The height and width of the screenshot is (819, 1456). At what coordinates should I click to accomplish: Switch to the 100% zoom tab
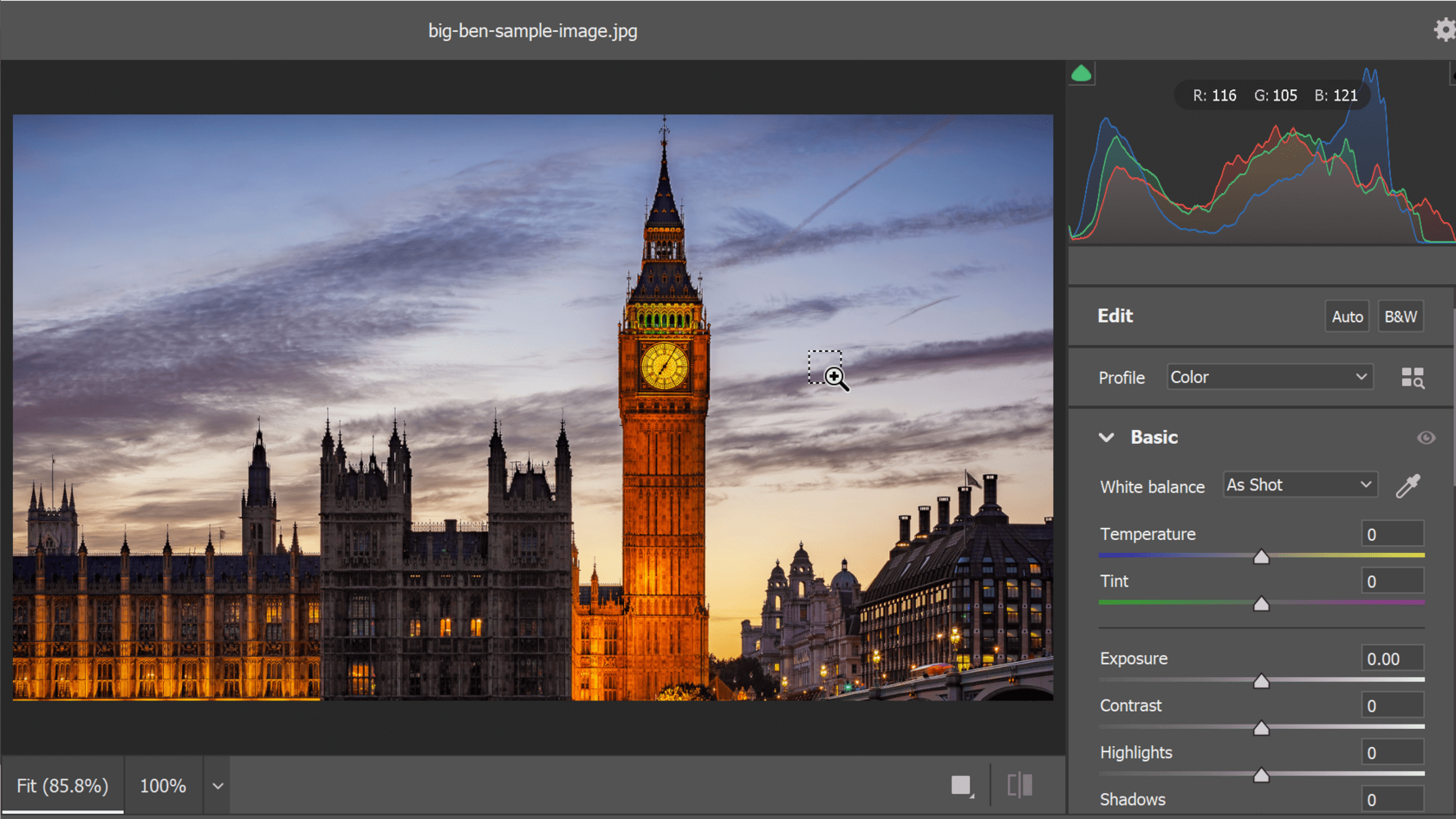[x=163, y=785]
